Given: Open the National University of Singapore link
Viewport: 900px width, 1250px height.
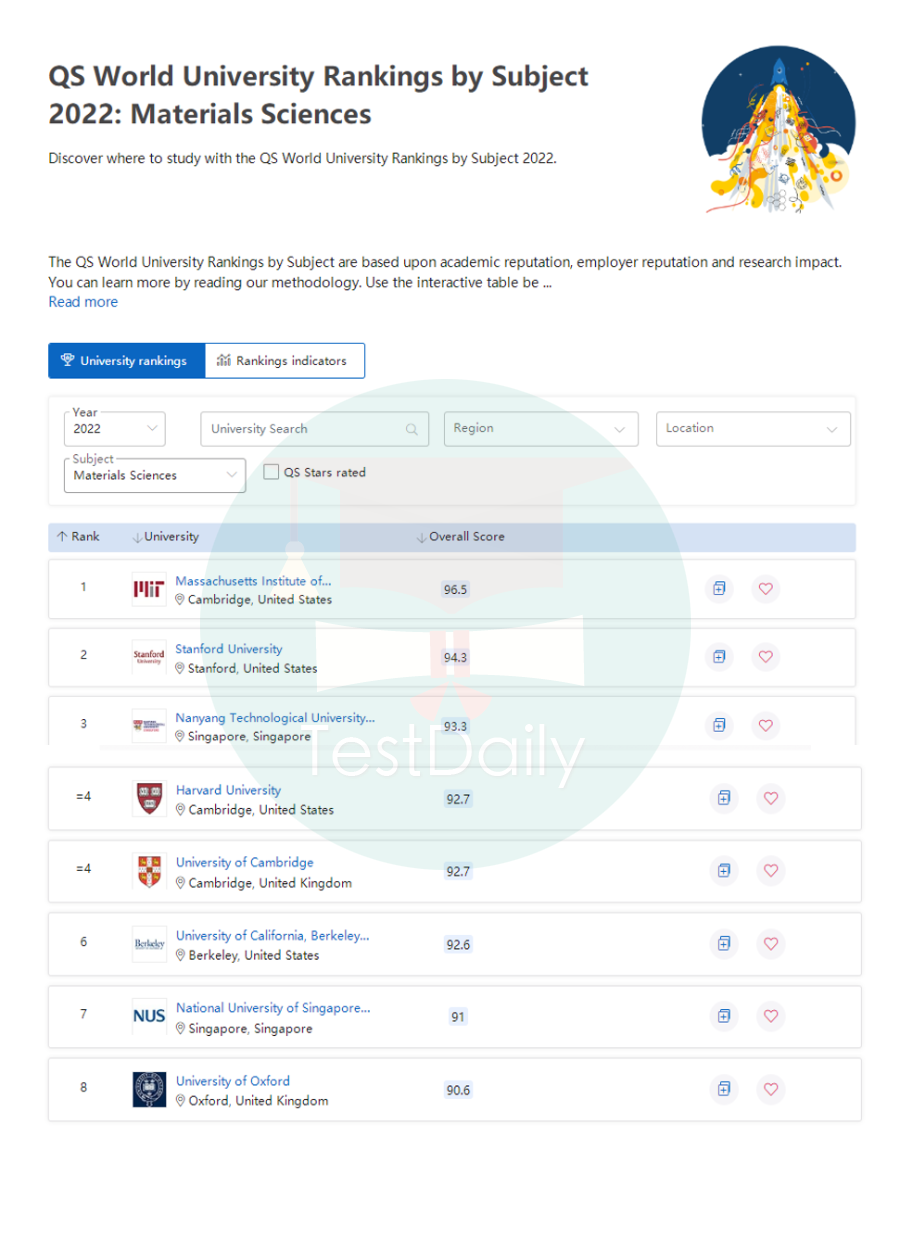Looking at the screenshot, I should 273,1008.
